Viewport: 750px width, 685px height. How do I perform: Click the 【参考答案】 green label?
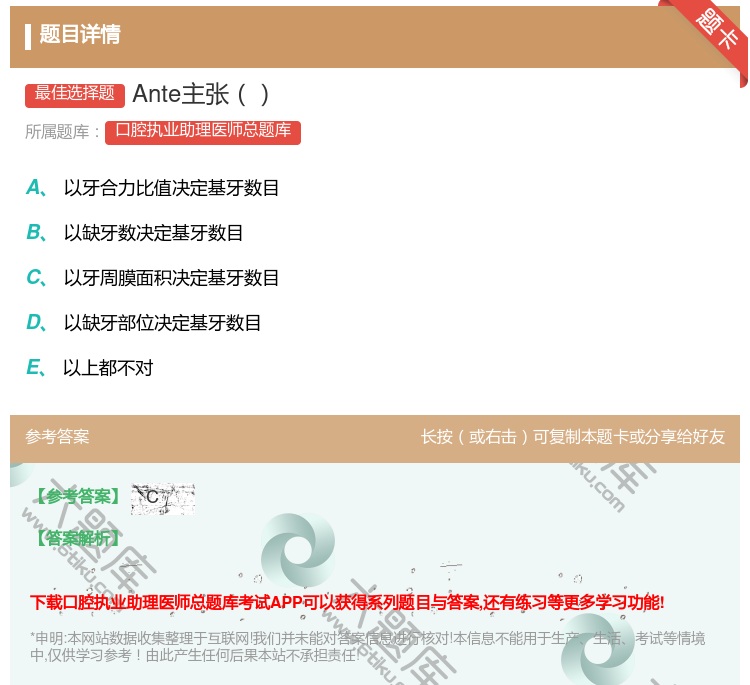coord(79,497)
